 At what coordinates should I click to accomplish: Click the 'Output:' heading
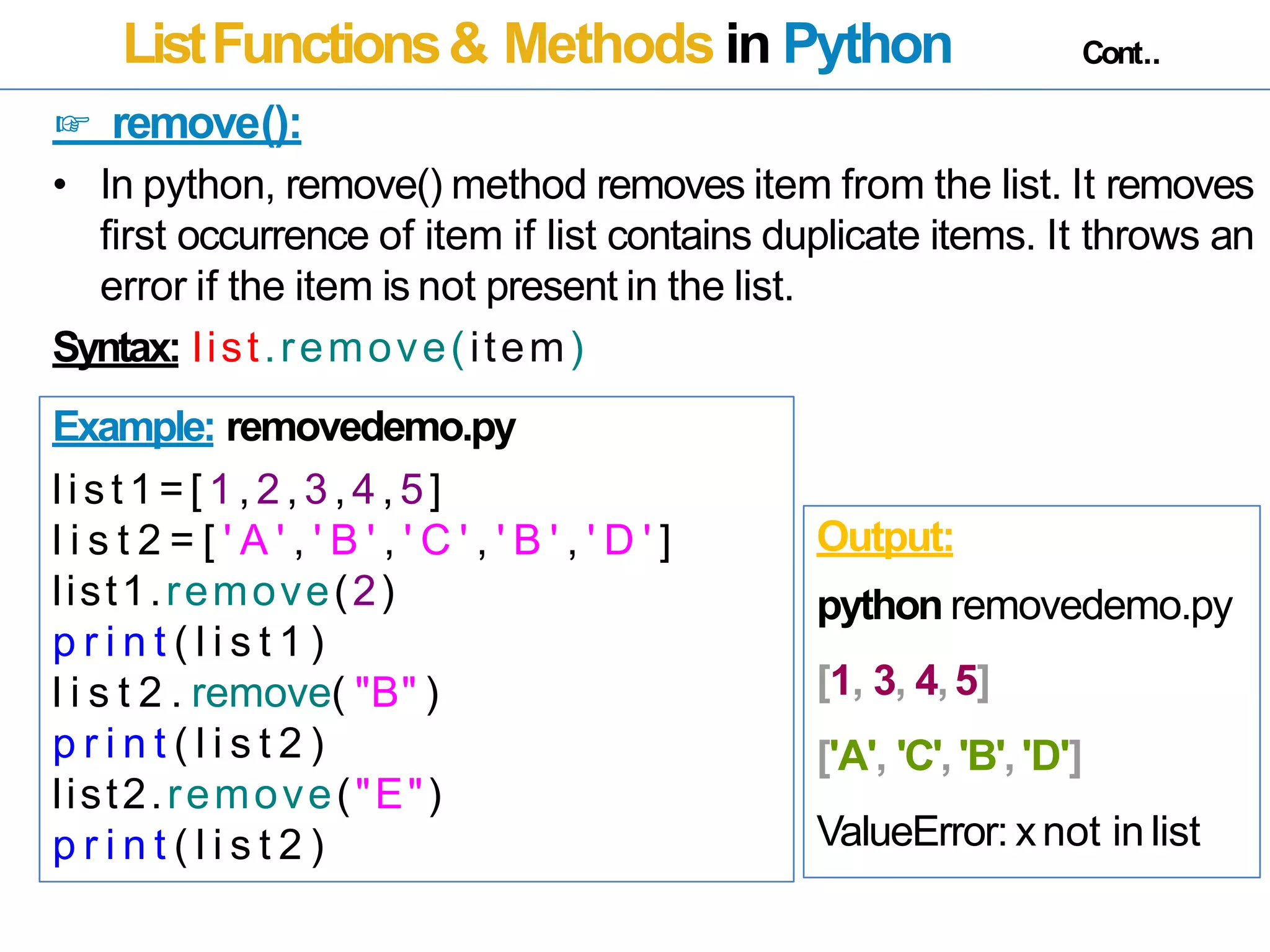click(x=885, y=537)
